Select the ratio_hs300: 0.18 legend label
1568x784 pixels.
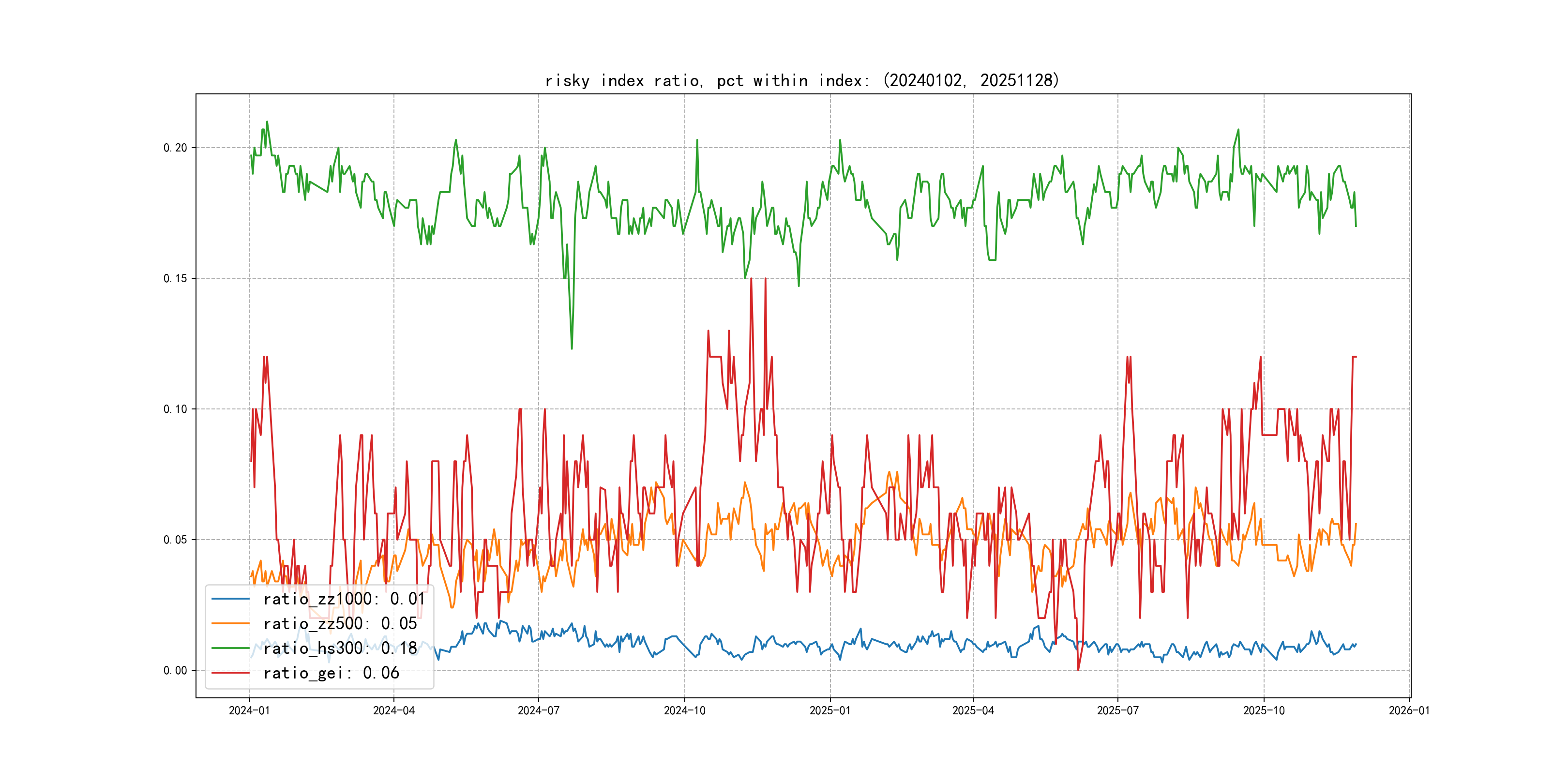(x=340, y=648)
